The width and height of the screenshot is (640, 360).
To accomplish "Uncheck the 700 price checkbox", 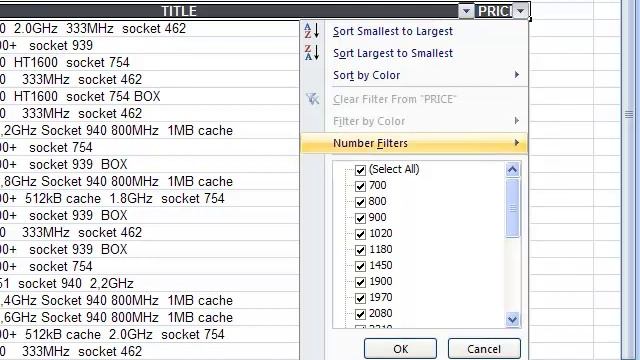I will tap(360, 186).
